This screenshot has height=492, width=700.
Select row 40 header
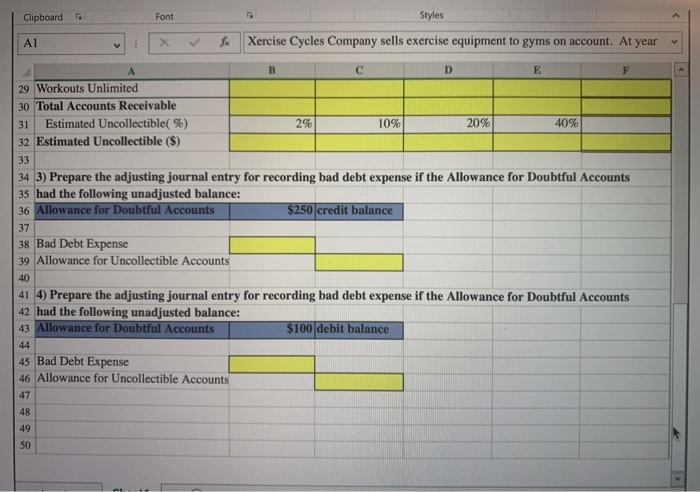point(24,278)
